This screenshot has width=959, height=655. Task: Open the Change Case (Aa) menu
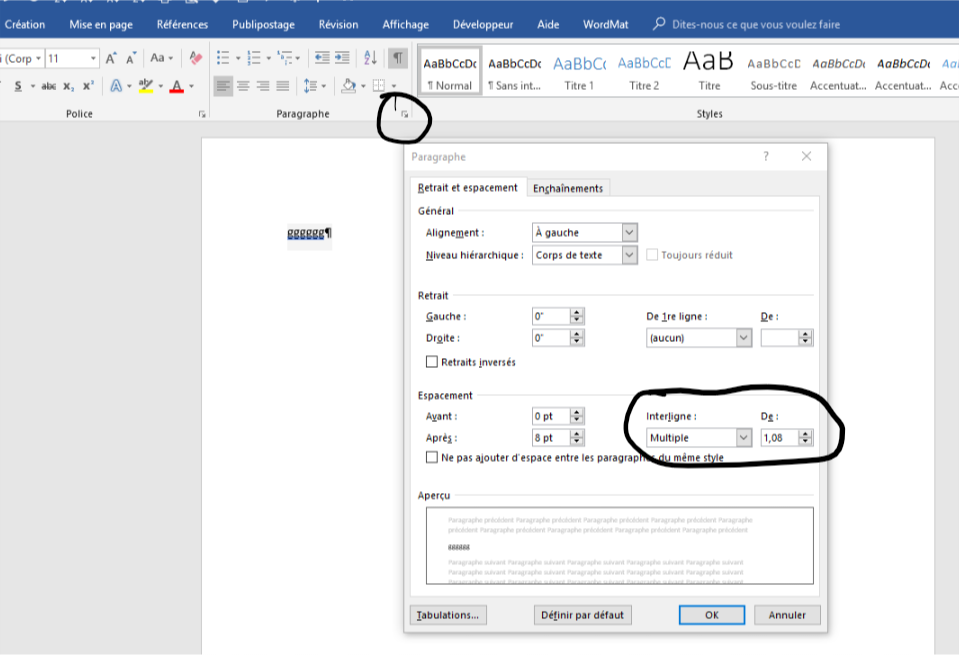(x=161, y=58)
